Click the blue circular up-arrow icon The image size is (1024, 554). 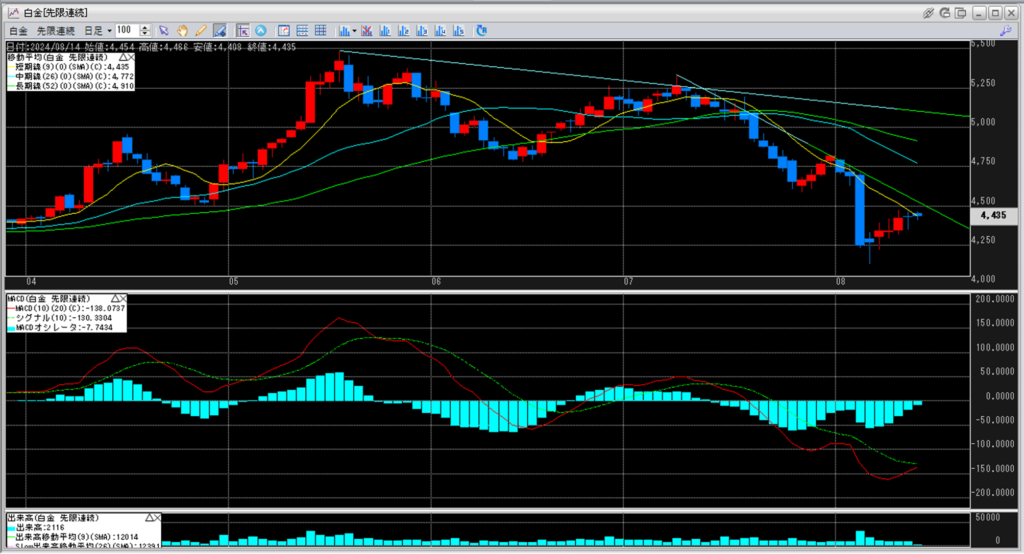pos(261,31)
